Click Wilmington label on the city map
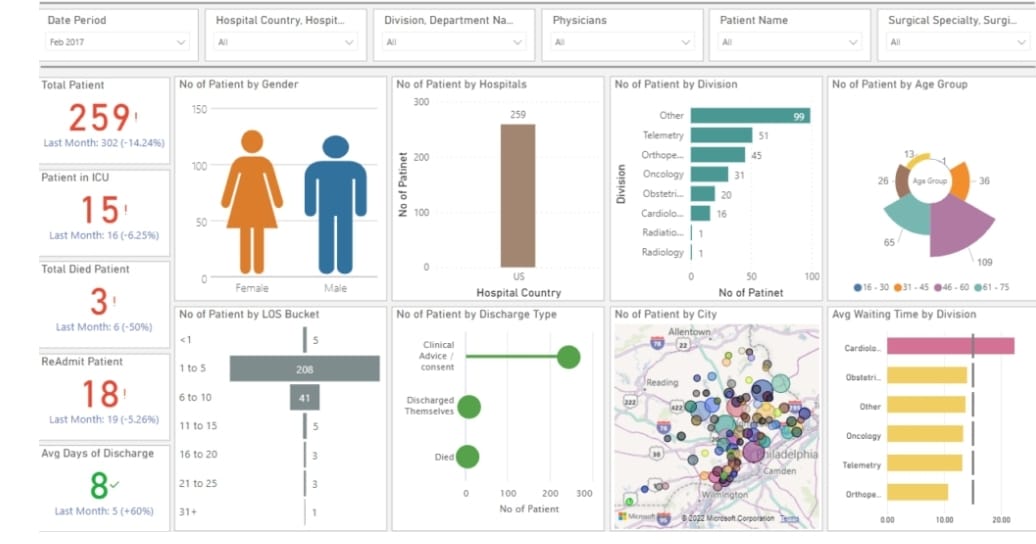The image size is (1036, 544). pyautogui.click(x=725, y=494)
